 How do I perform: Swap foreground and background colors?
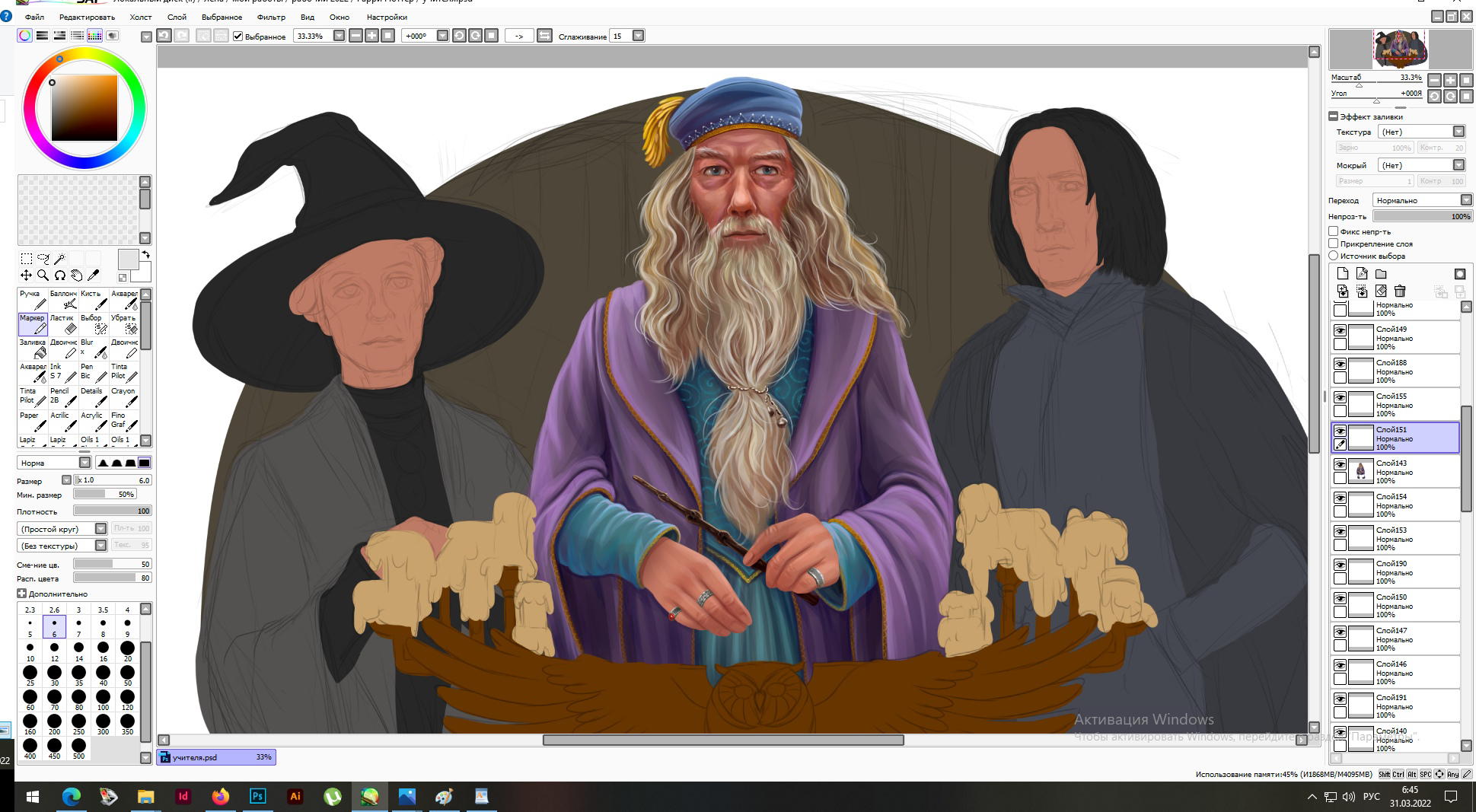click(145, 255)
